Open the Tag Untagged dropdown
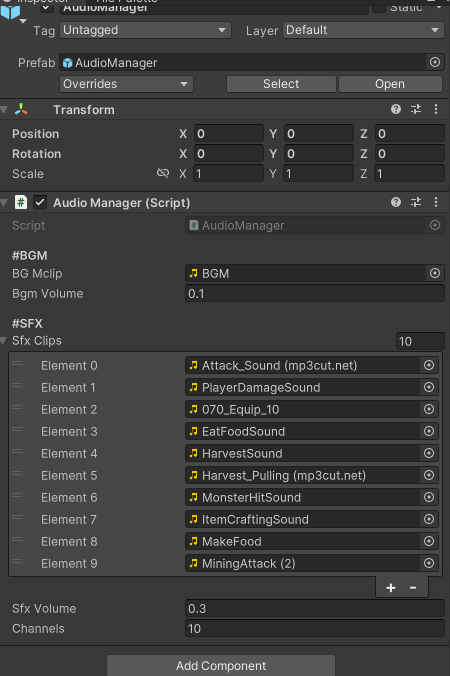This screenshot has width=450, height=676. pos(145,30)
